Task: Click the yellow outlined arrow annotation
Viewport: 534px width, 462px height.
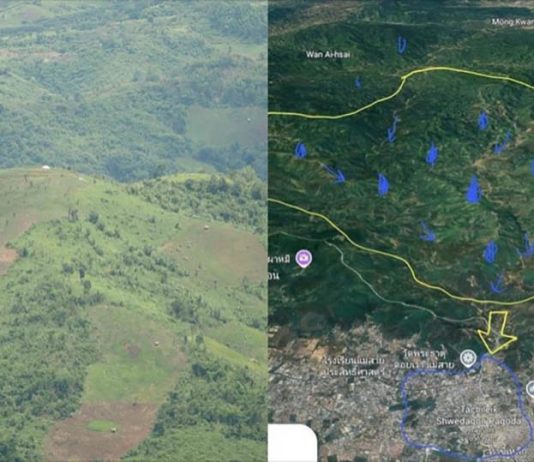Action: tap(497, 332)
